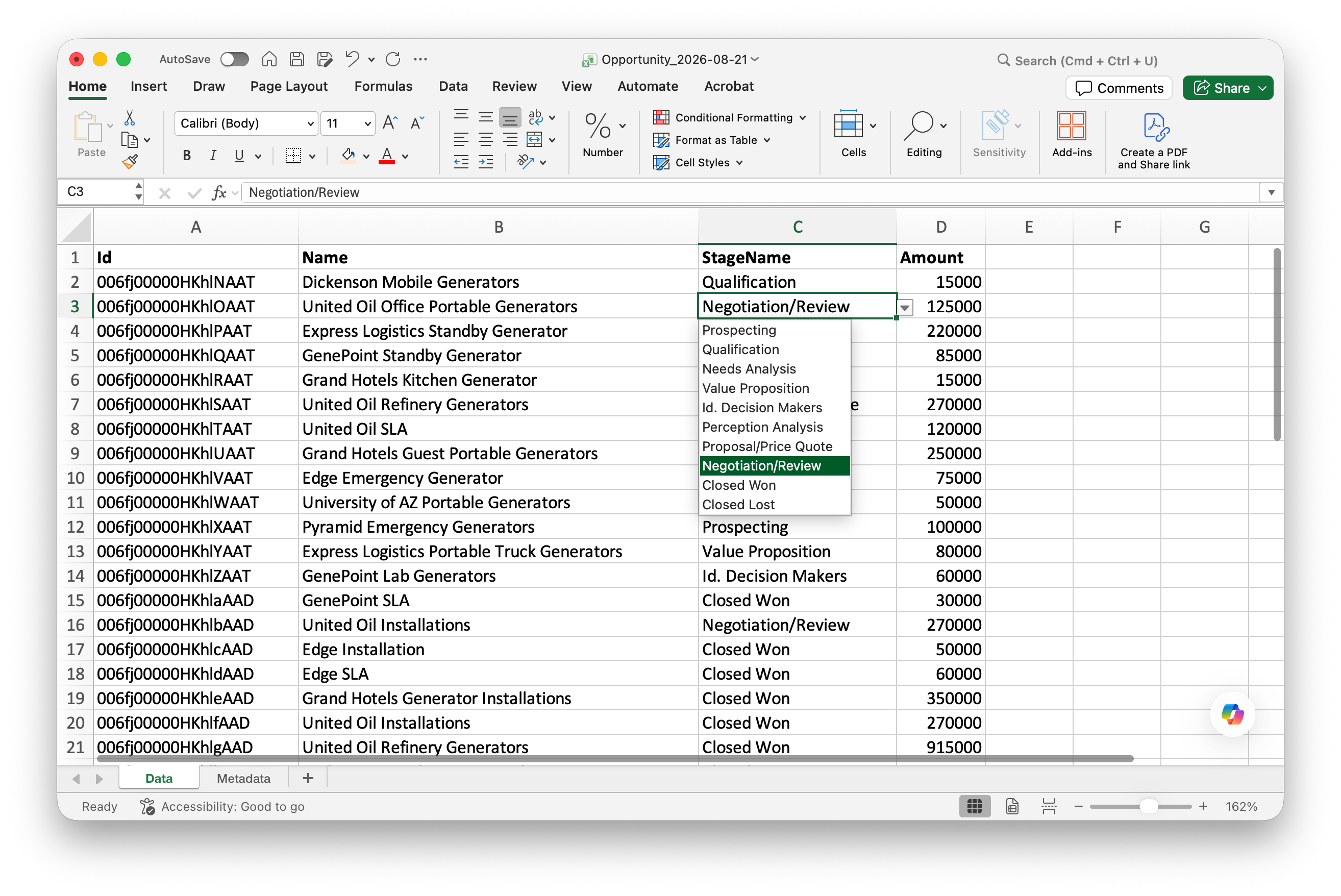Decrease font size with small A icon

coord(417,123)
